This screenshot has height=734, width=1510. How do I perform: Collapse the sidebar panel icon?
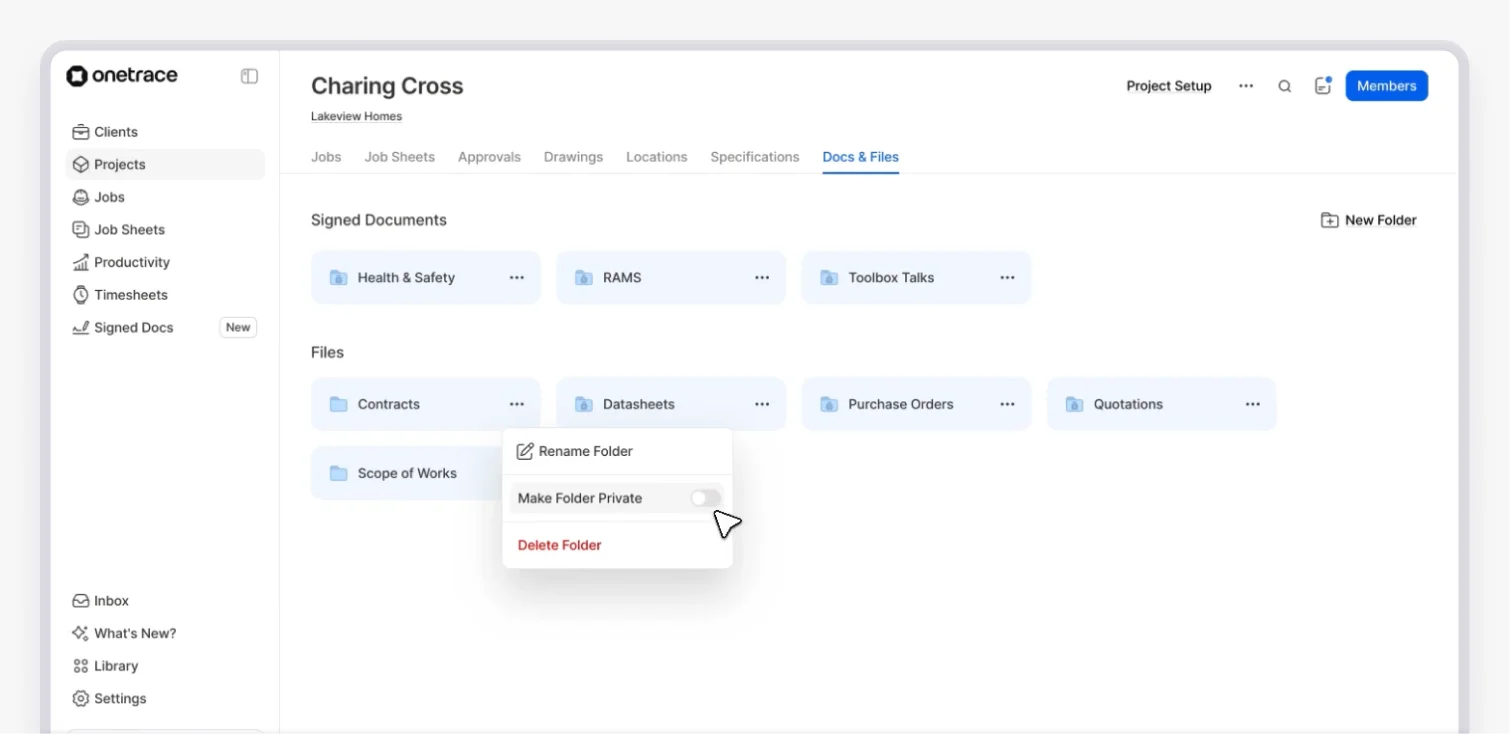[x=249, y=76]
